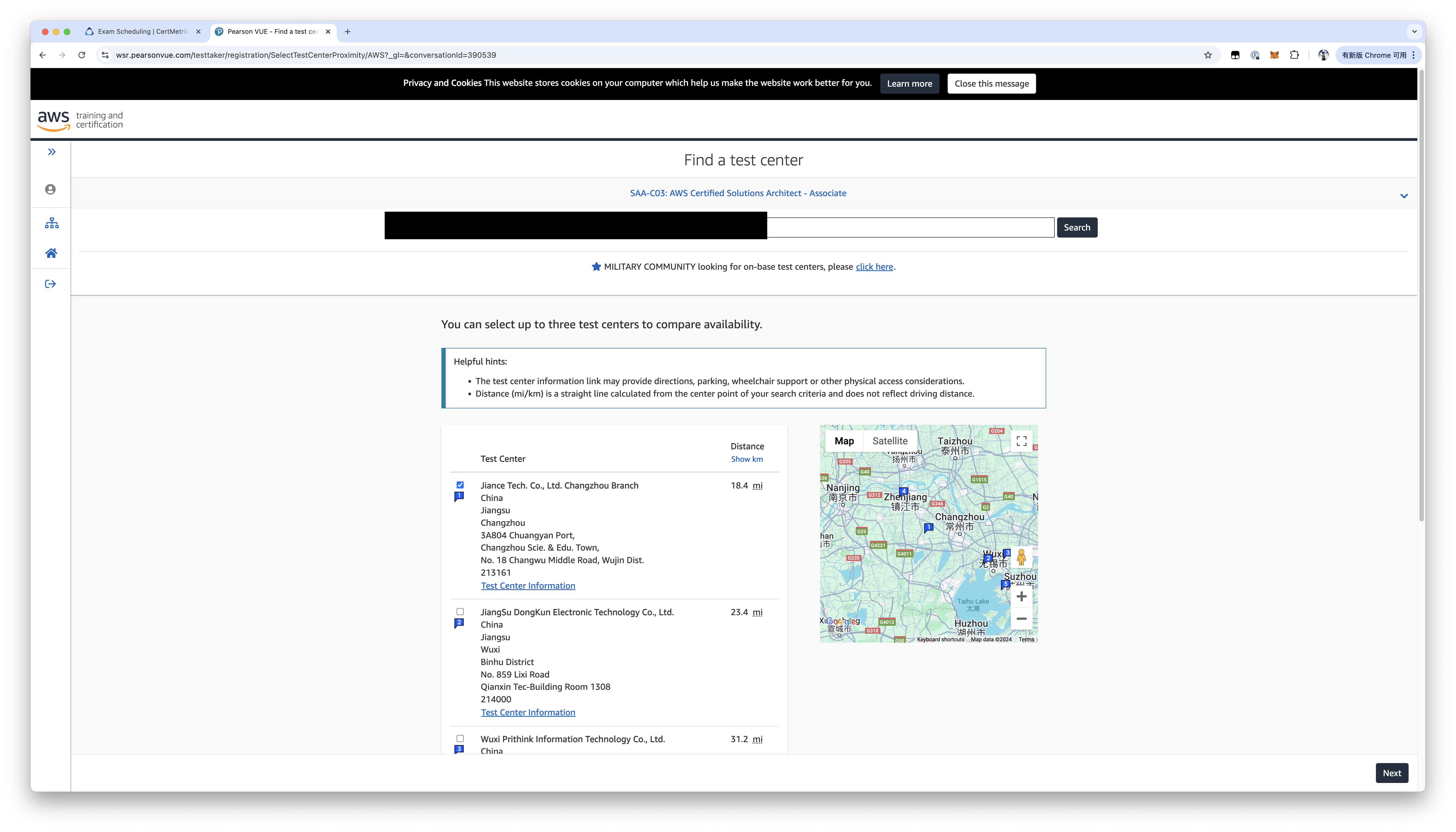Click the Wuxi Prithink Information Technology Co. name
Image resolution: width=1456 pixels, height=832 pixels.
click(x=573, y=739)
